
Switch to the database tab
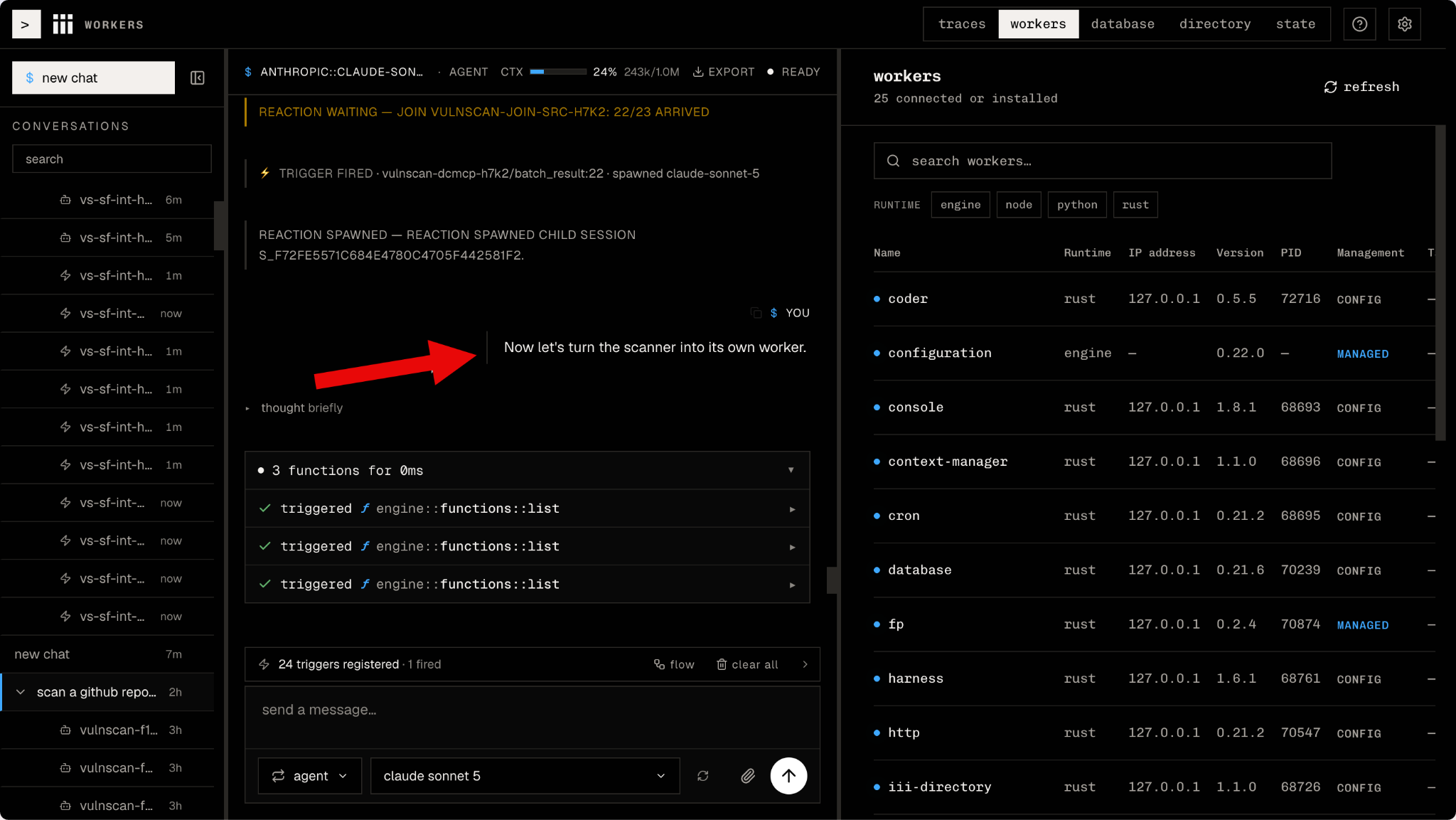(x=1123, y=24)
